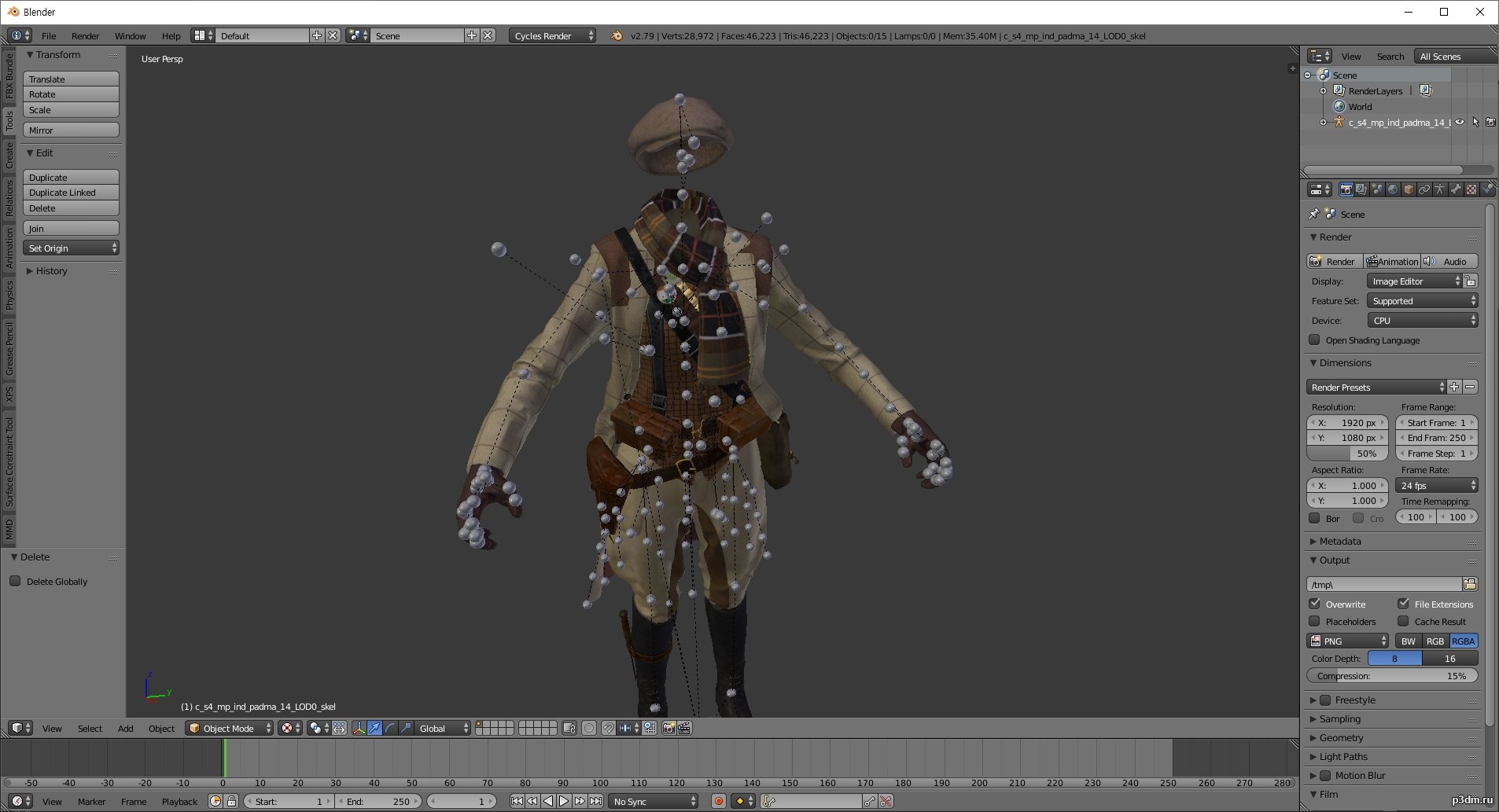The height and width of the screenshot is (812, 1499).
Task: Select the rotate manipulator arc icon
Action: pos(390,729)
